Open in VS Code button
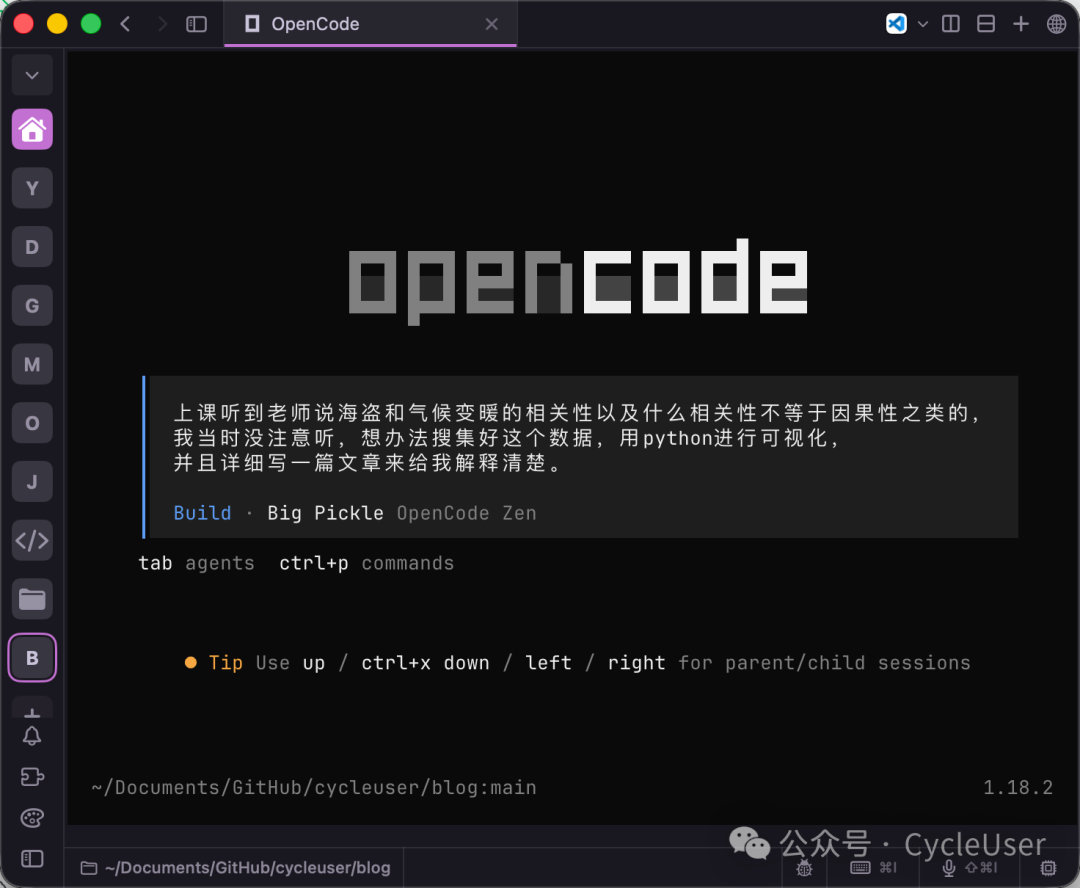This screenshot has width=1080, height=888. tap(896, 24)
